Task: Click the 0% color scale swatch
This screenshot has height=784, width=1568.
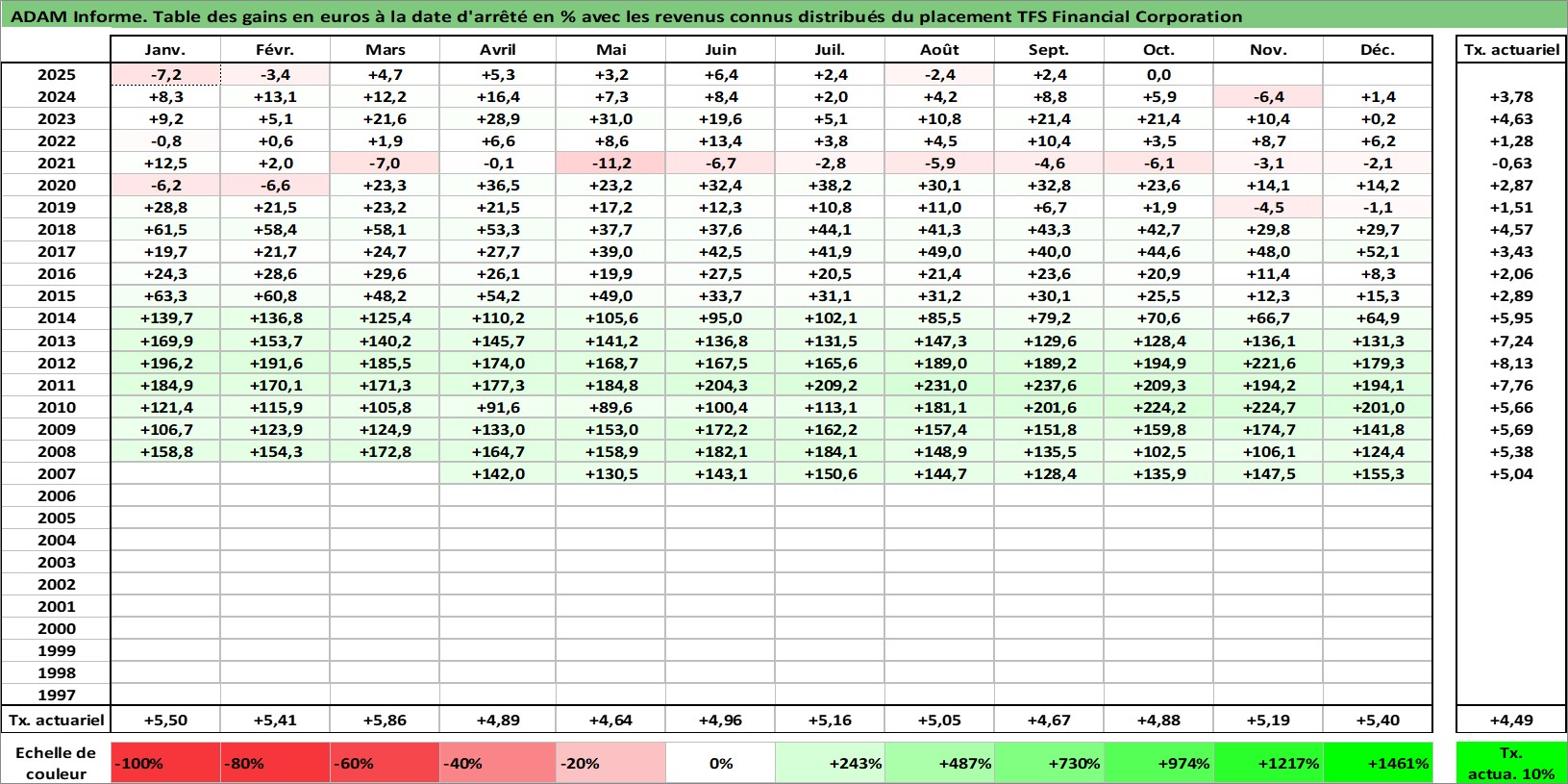Action: pos(720,762)
